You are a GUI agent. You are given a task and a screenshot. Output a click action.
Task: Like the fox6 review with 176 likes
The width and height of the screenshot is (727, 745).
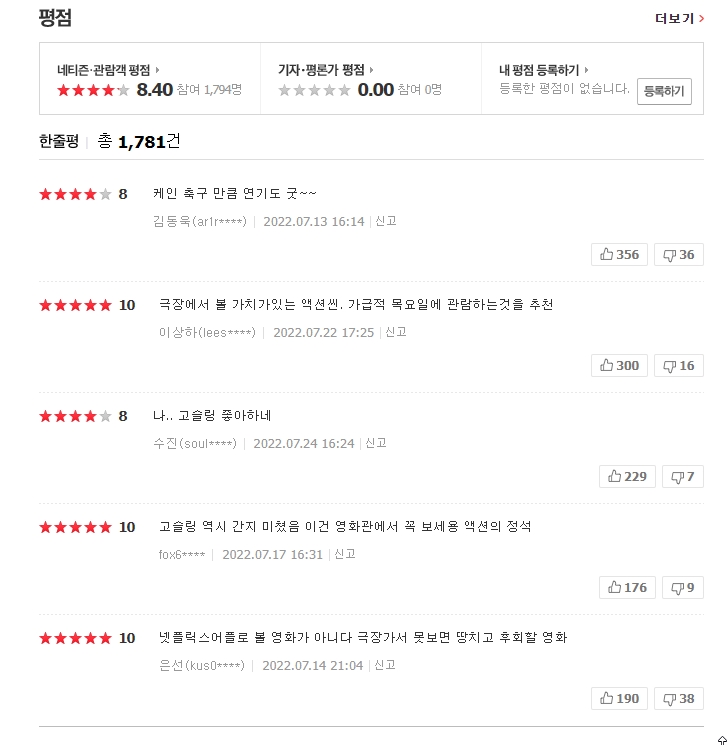[627, 588]
